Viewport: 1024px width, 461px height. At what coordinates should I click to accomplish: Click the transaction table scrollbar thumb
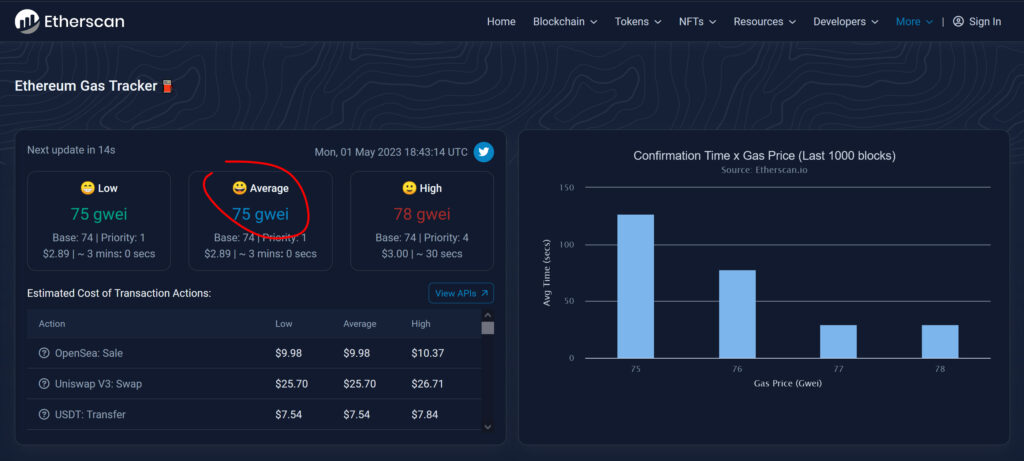[x=488, y=328]
